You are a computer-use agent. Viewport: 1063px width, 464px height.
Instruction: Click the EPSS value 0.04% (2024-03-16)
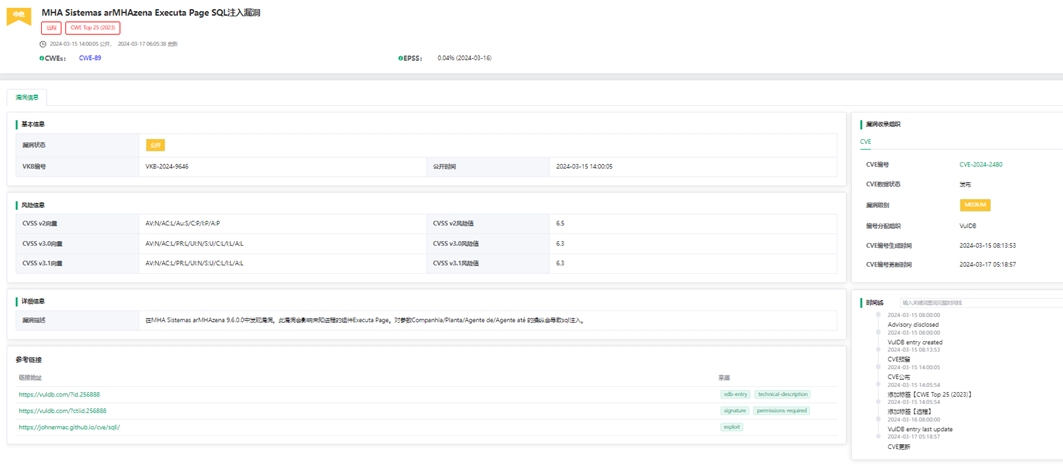click(x=464, y=58)
